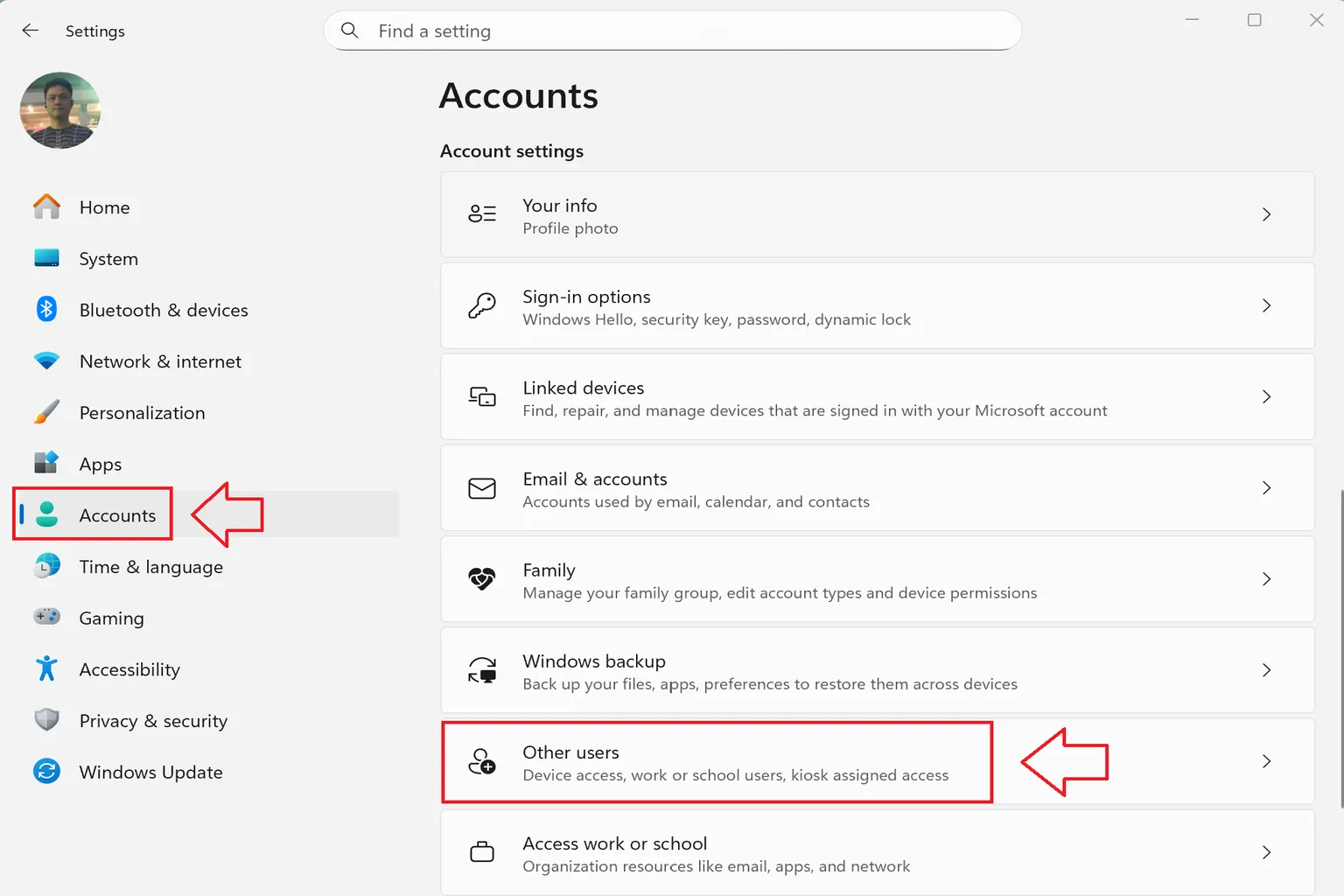Viewport: 1344px width, 896px height.
Task: Open System settings category
Action: point(108,259)
